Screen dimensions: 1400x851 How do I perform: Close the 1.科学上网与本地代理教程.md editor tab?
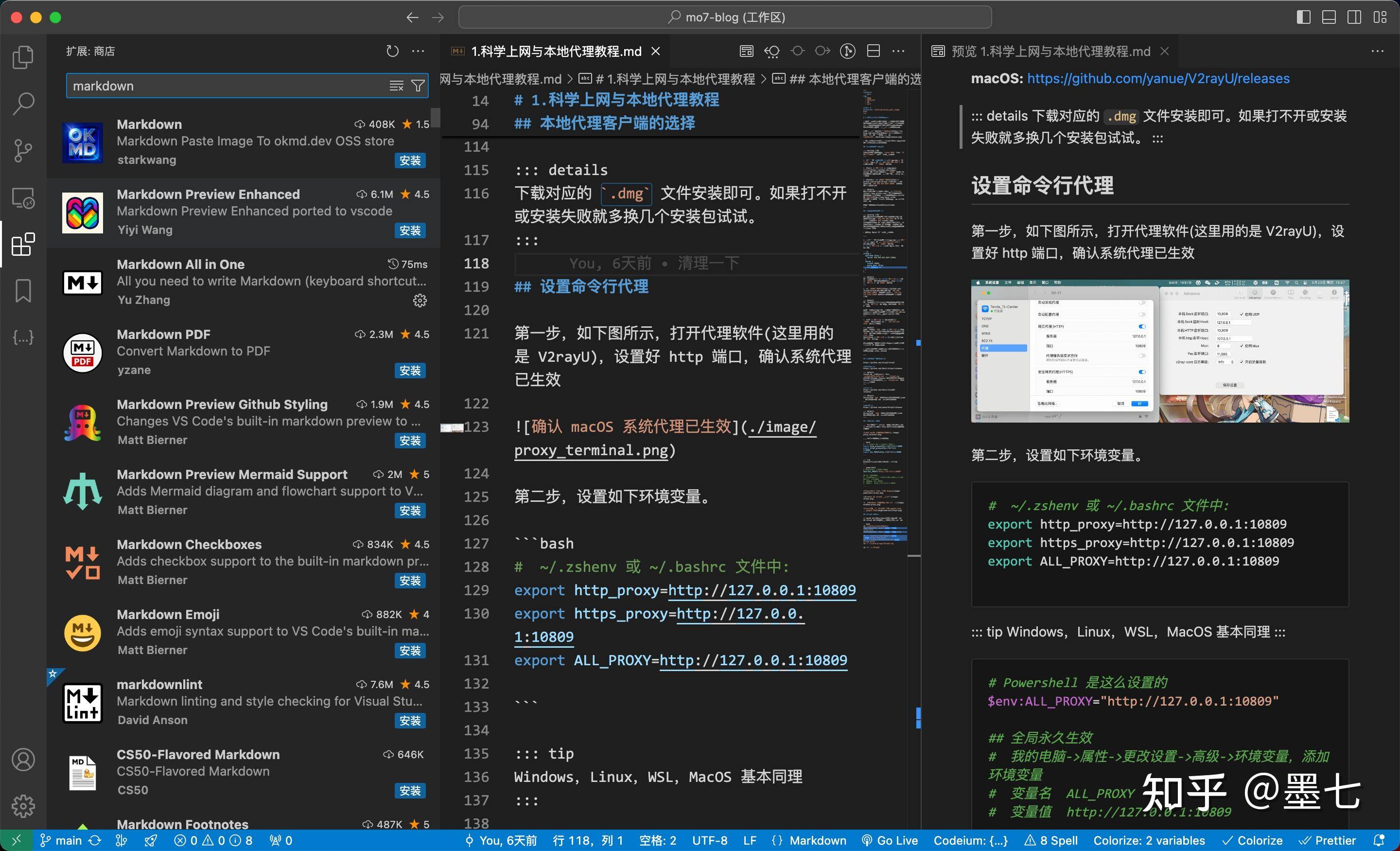click(656, 51)
